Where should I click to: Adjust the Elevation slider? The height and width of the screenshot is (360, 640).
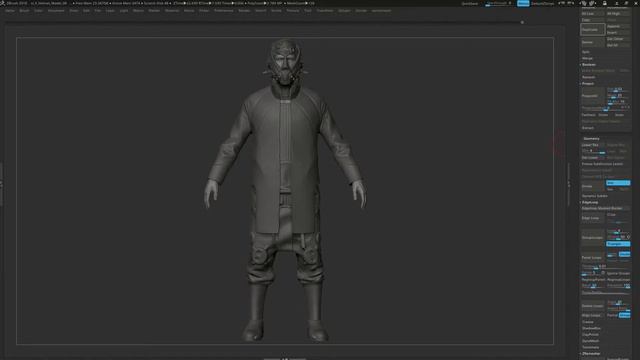pyautogui.click(x=618, y=286)
